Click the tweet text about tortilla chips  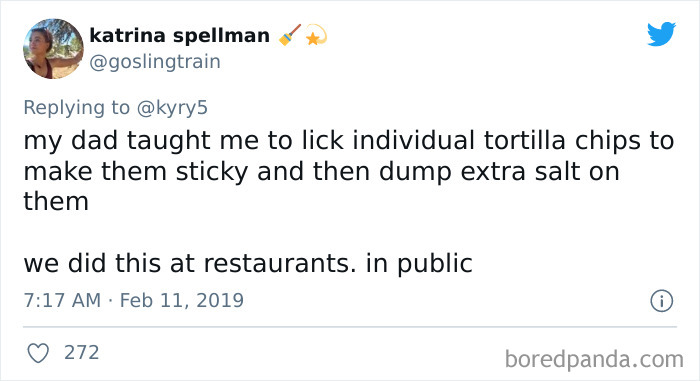click(x=349, y=171)
